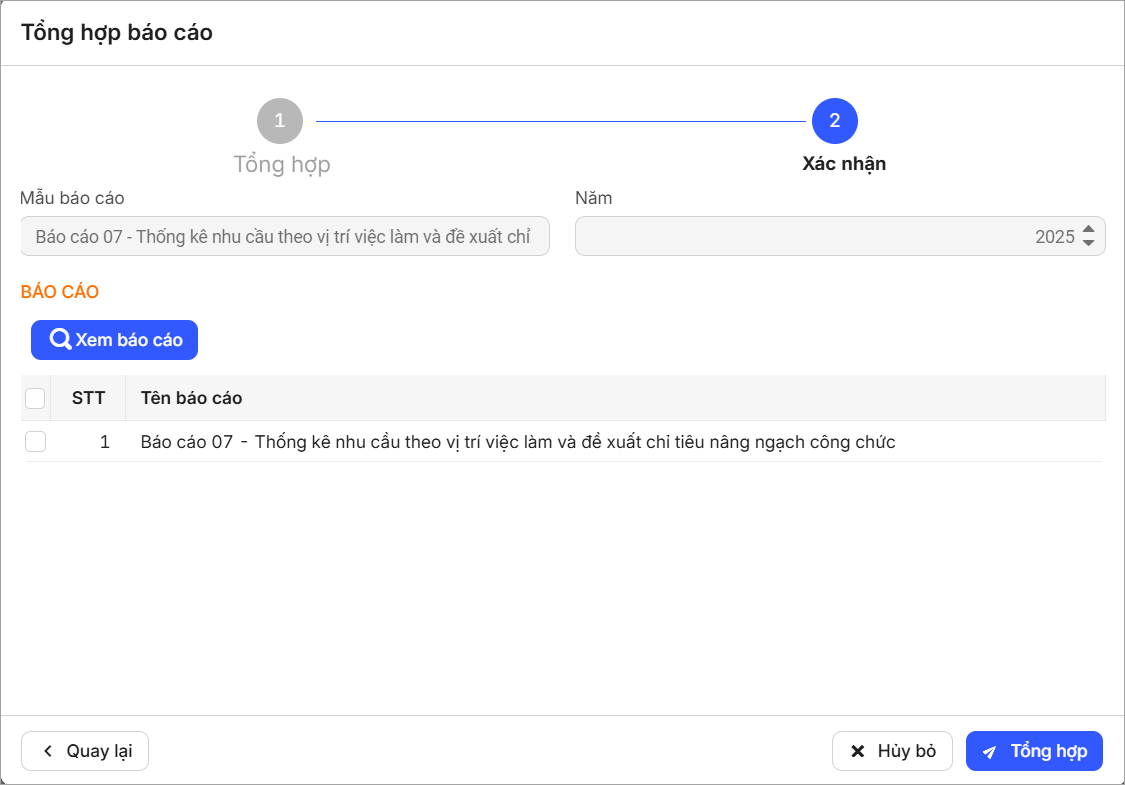The height and width of the screenshot is (785, 1125).
Task: Increase the year with the up arrow
Action: 1089,230
